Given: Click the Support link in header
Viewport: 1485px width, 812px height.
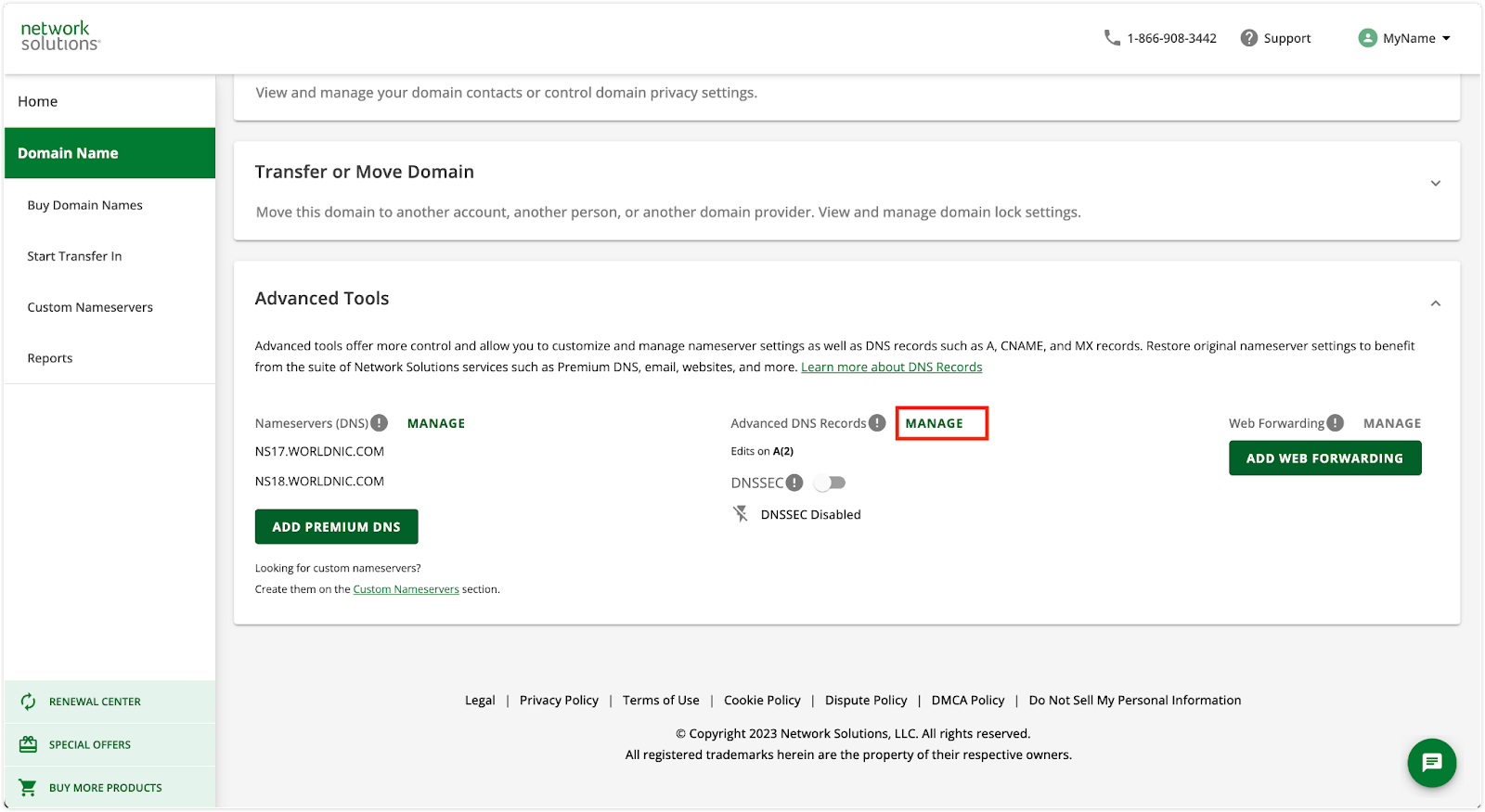Looking at the screenshot, I should pyautogui.click(x=1287, y=38).
